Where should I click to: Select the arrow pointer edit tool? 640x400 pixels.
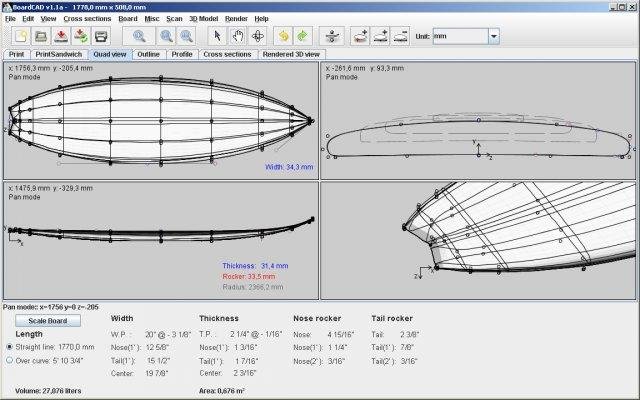218,36
